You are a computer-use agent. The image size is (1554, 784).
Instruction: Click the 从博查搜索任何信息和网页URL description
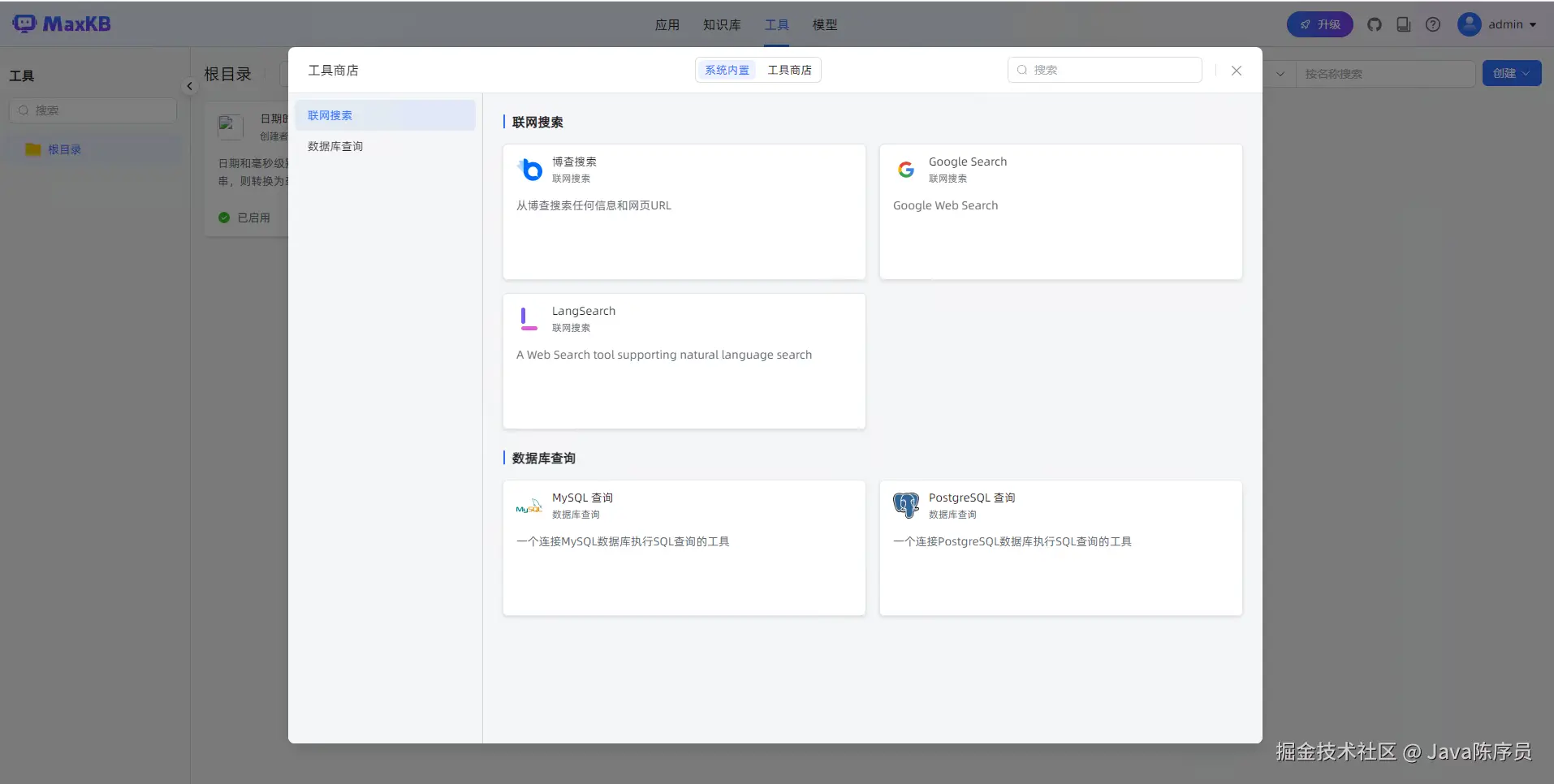click(x=594, y=205)
